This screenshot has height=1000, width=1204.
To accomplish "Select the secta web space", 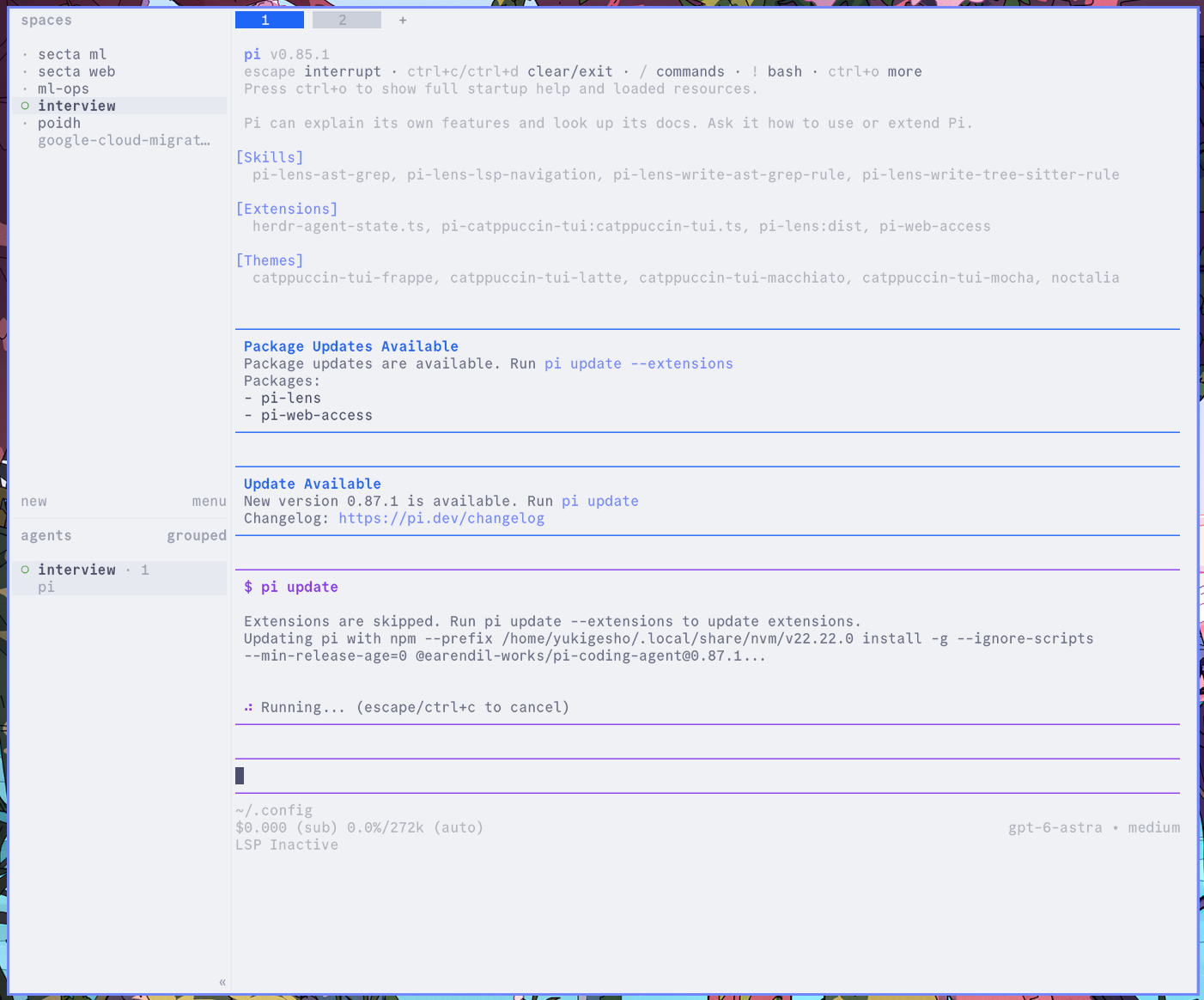I will (x=76, y=71).
